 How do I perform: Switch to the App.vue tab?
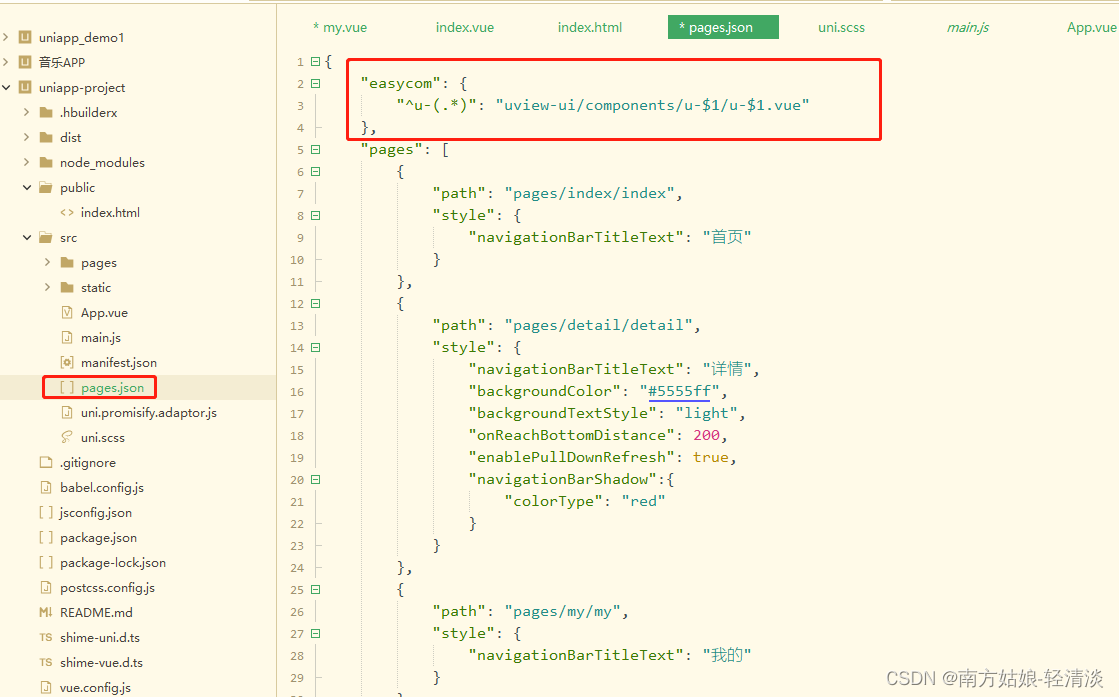click(x=1091, y=27)
